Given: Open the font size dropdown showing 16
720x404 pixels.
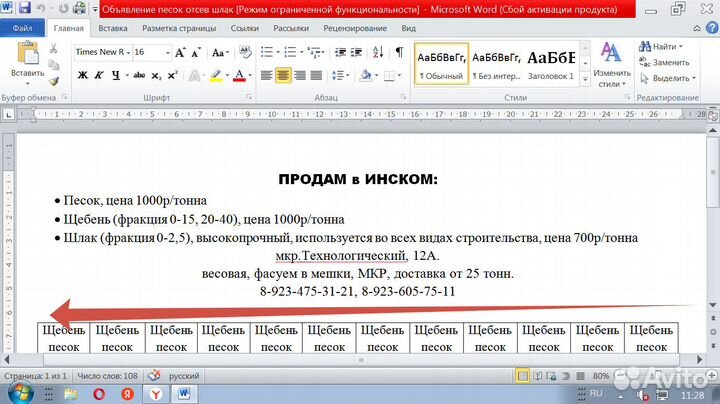Looking at the screenshot, I should click(x=167, y=53).
